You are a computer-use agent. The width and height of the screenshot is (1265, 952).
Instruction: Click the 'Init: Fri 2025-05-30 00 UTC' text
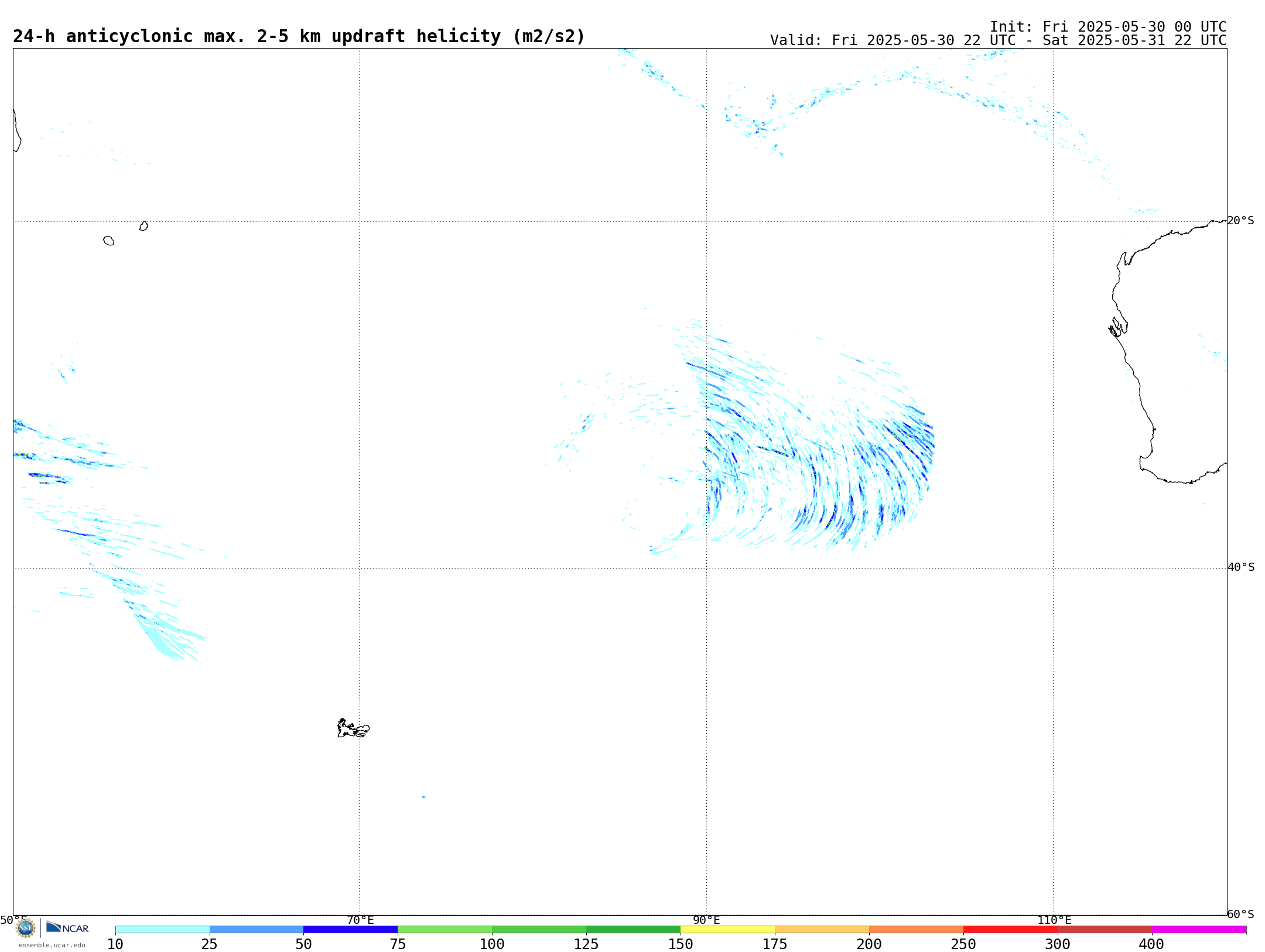point(1108,27)
